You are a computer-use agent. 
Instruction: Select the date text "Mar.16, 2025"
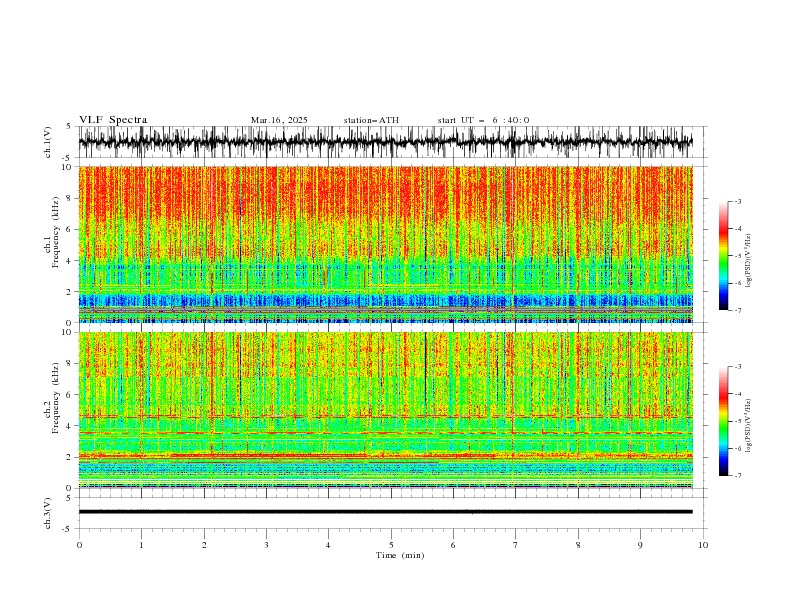(x=279, y=120)
